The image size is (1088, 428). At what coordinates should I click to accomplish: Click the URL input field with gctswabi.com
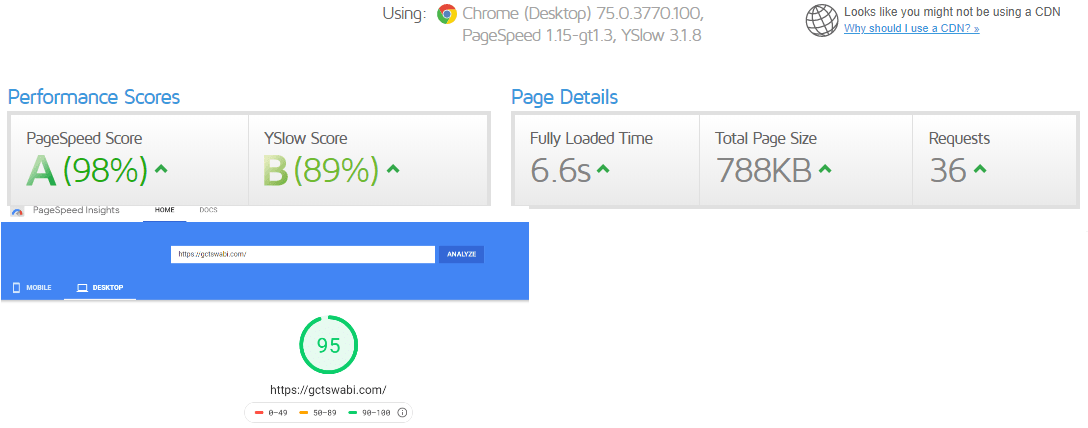pos(301,254)
